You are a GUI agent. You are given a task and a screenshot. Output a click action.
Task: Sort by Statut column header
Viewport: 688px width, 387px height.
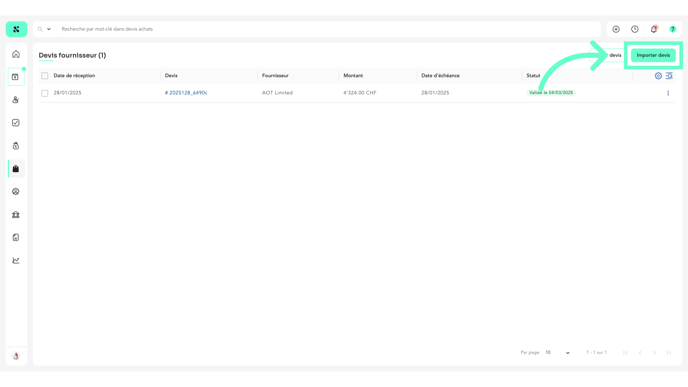[533, 75]
